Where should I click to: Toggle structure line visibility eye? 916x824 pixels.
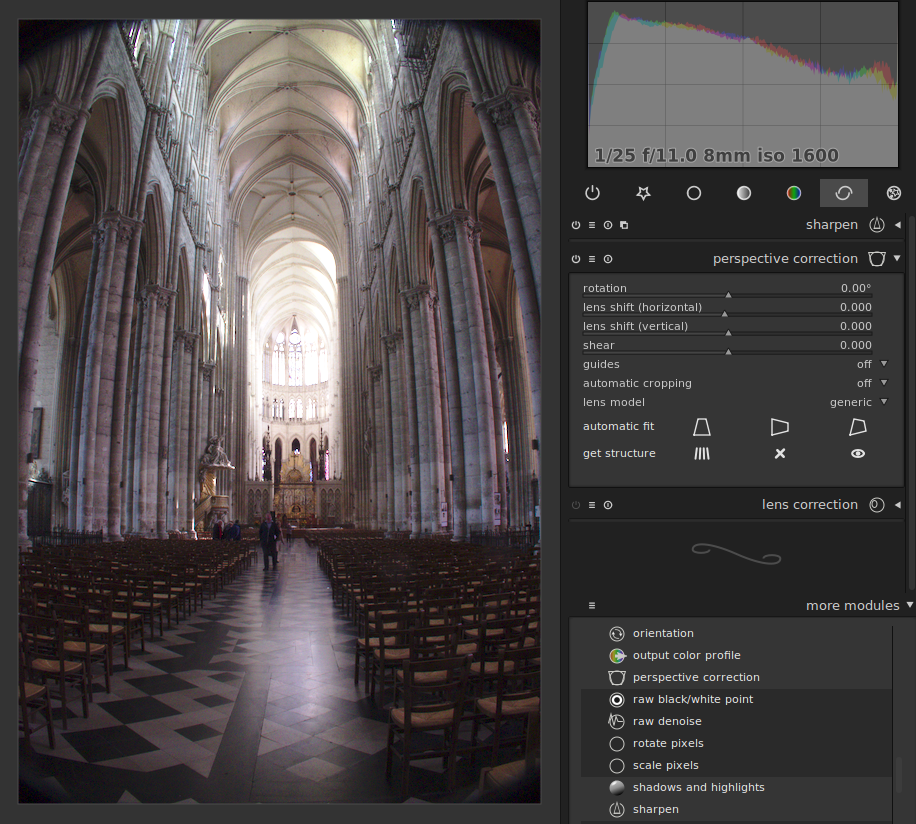(858, 454)
